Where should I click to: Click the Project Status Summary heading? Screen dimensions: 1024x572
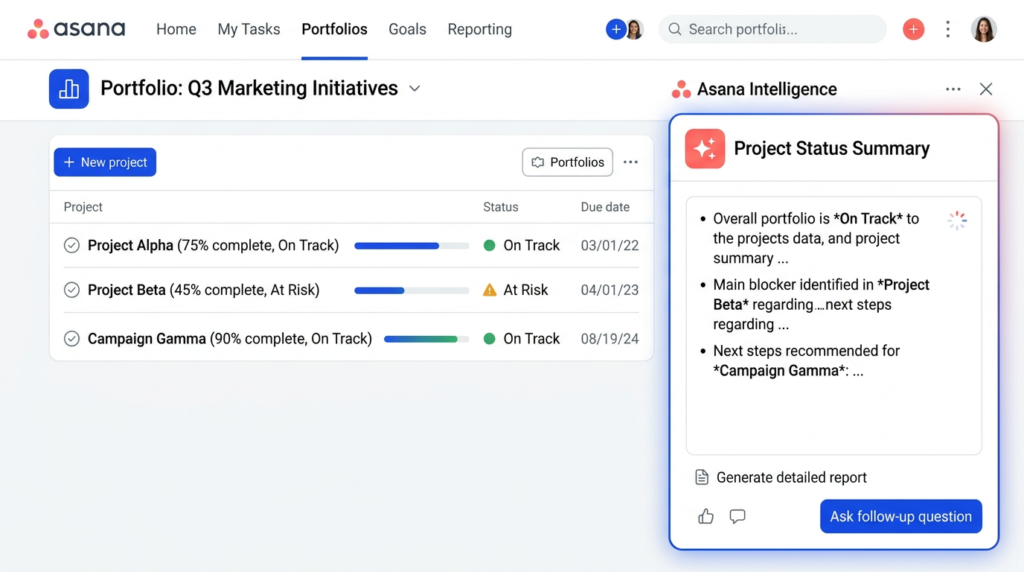tap(831, 149)
